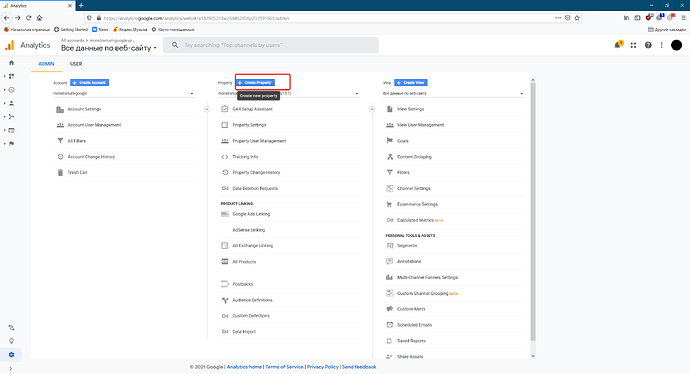Open Account Change History

(91, 157)
